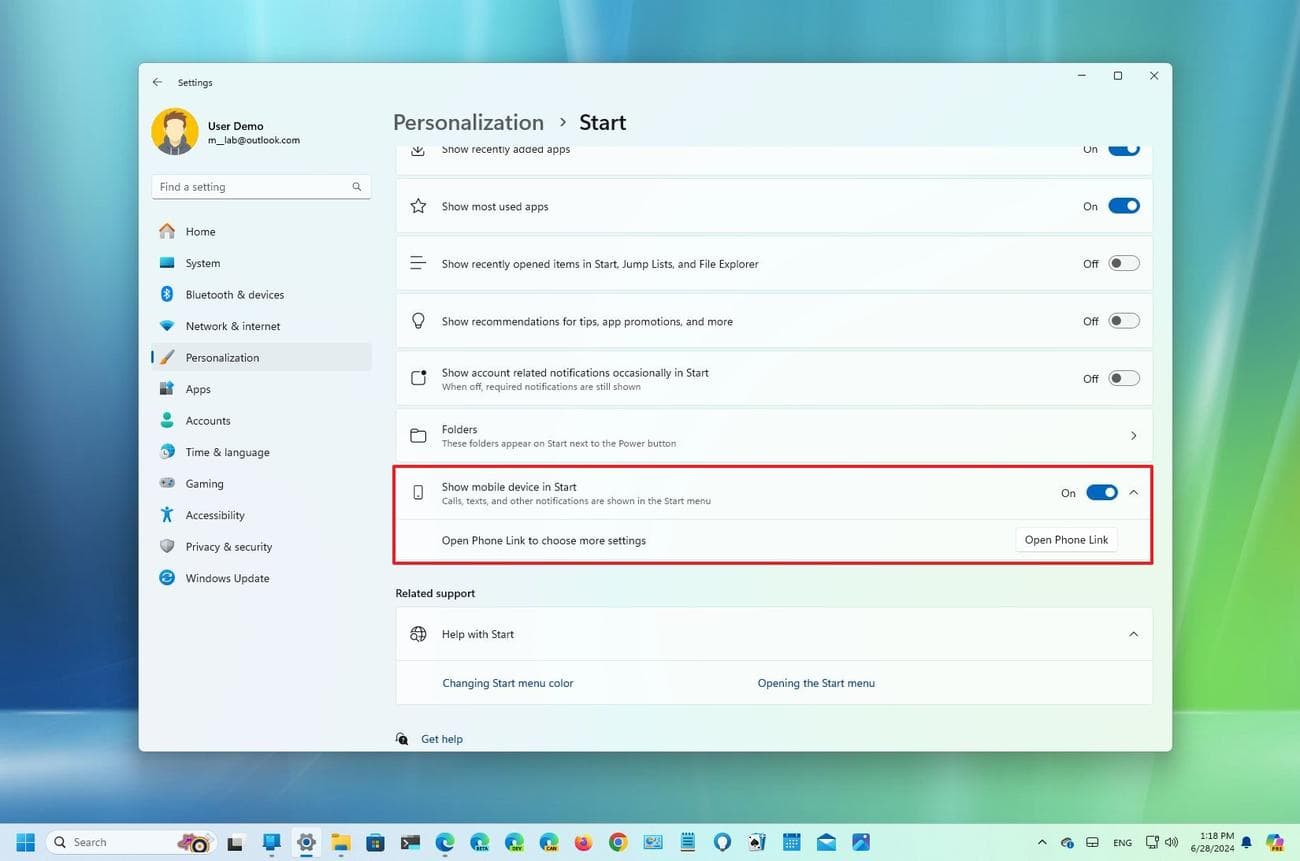Click the Open Phone Link button
This screenshot has height=861, width=1300.
[1066, 540]
